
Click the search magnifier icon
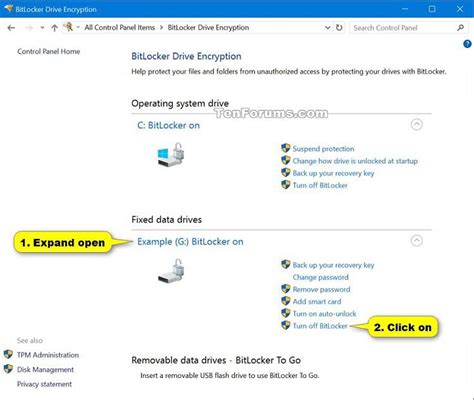click(x=461, y=28)
